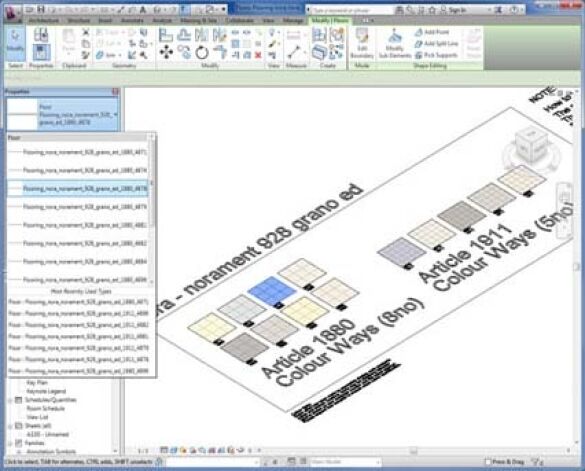The image size is (585, 471).
Task: Select the darkest gray tile in Article 1911 group
Action: 462,215
